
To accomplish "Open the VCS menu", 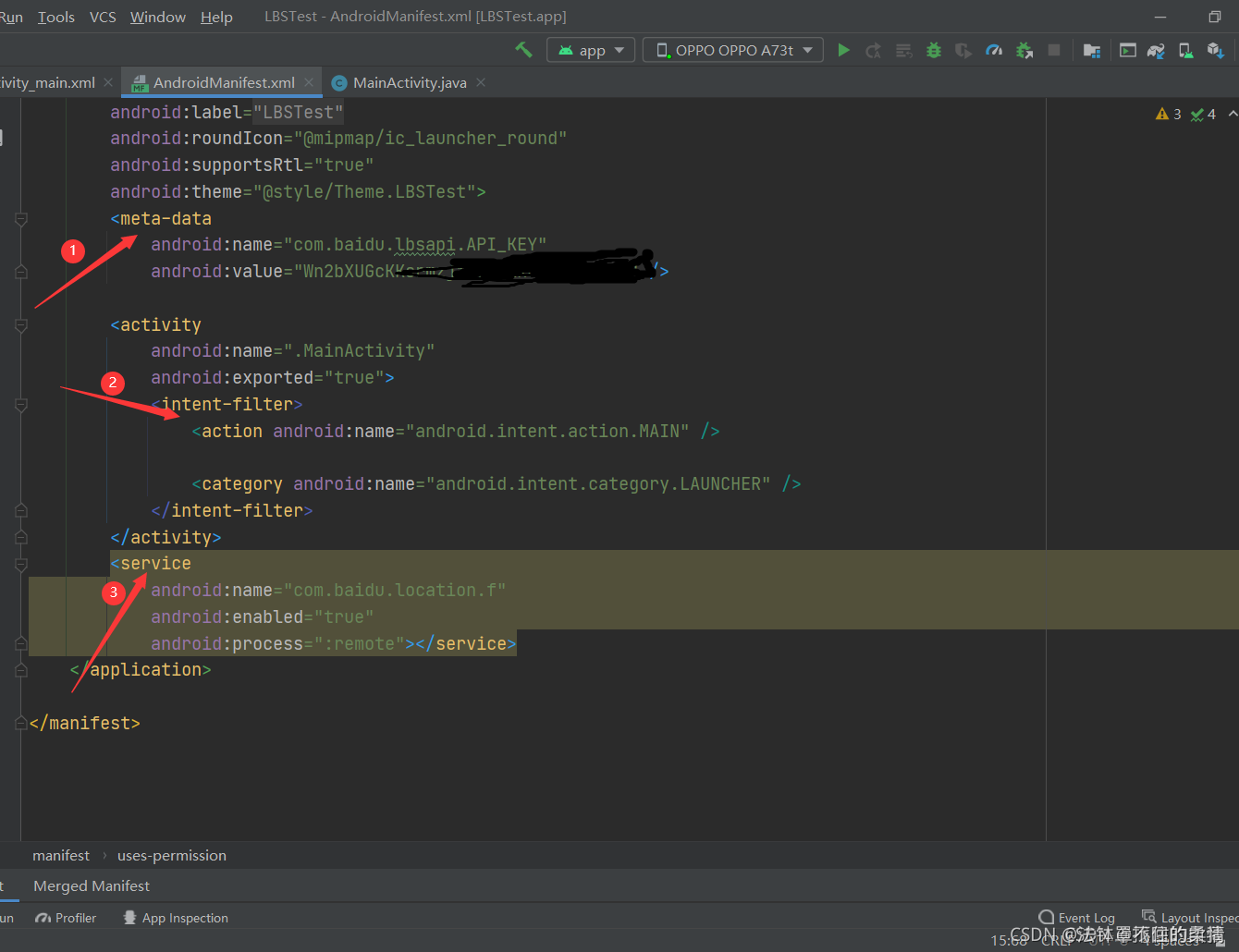I will pos(103,17).
